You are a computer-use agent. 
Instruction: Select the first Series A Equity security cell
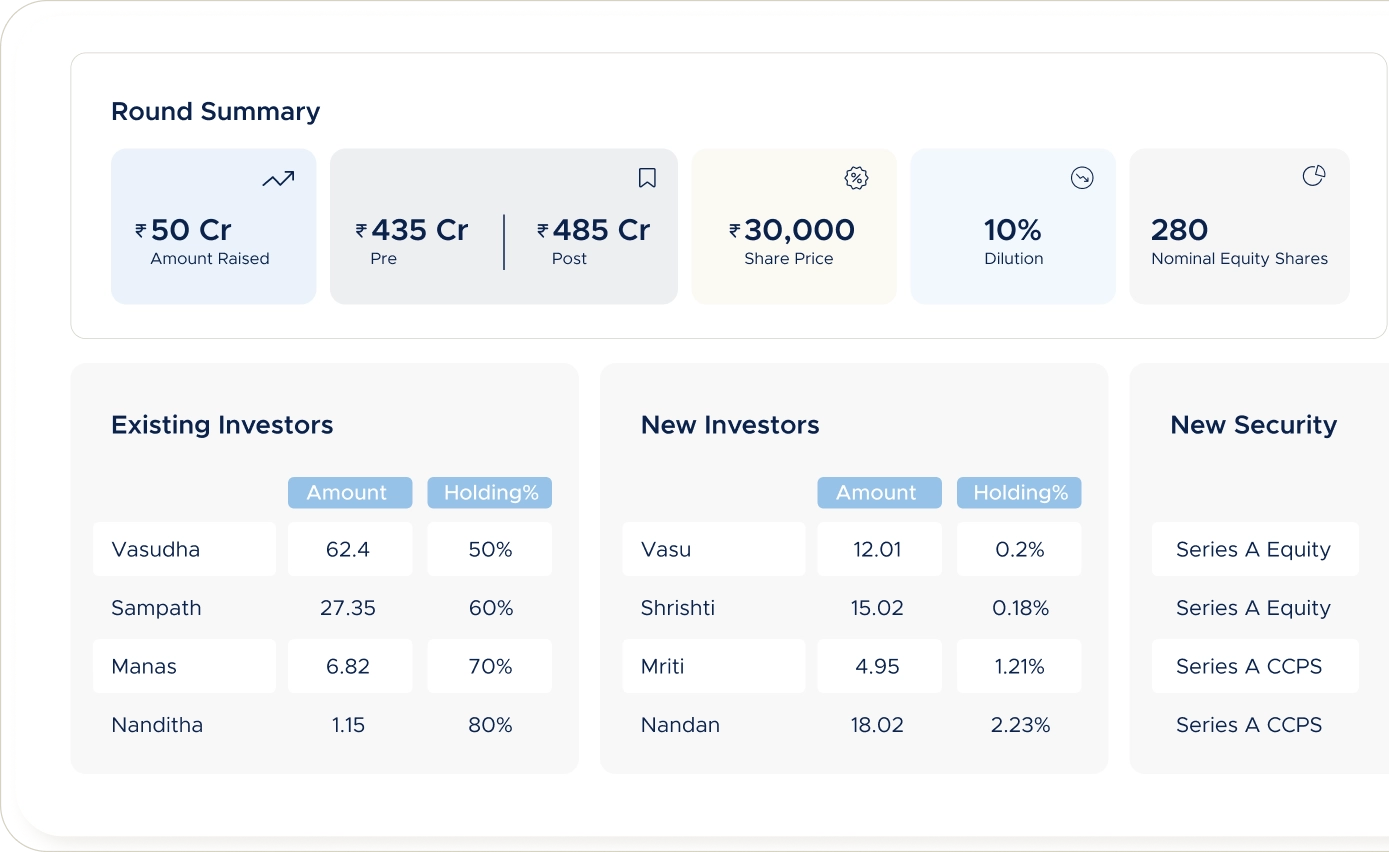(1254, 549)
